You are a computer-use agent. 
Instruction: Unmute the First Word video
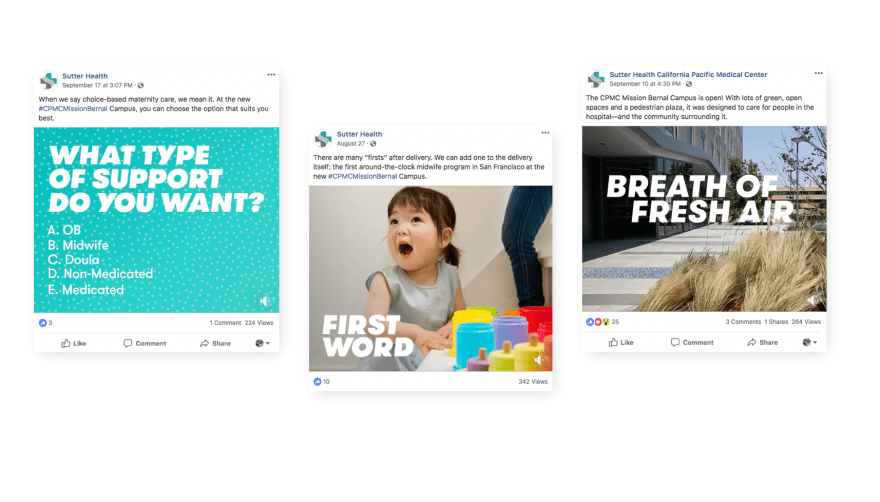click(538, 359)
